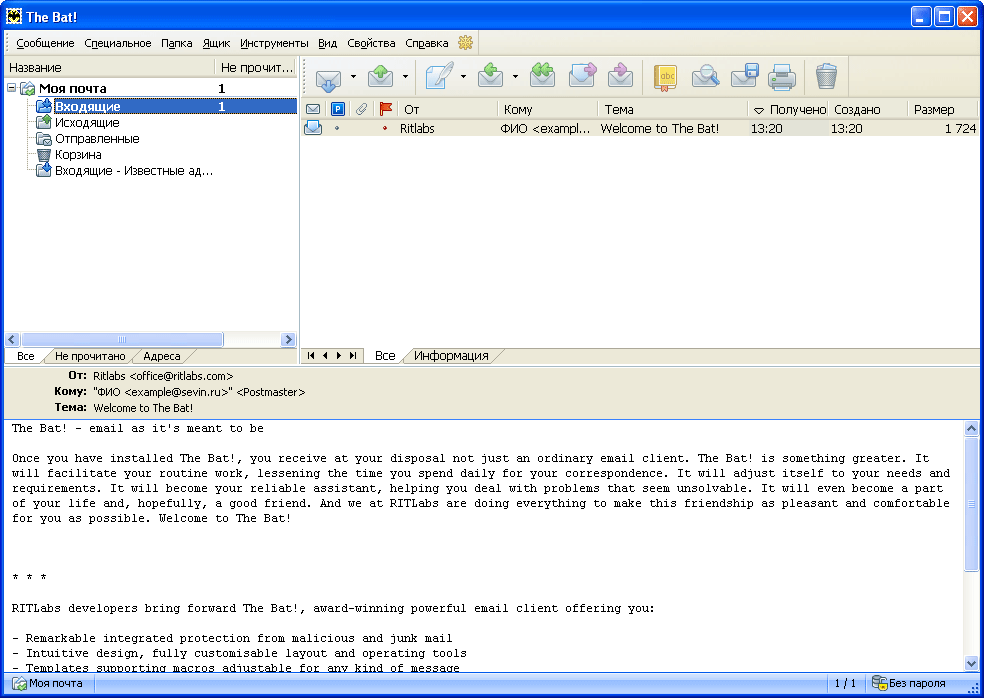Switch to Информация message list tab
Screen dimensions: 984x698
pyautogui.click(x=451, y=355)
